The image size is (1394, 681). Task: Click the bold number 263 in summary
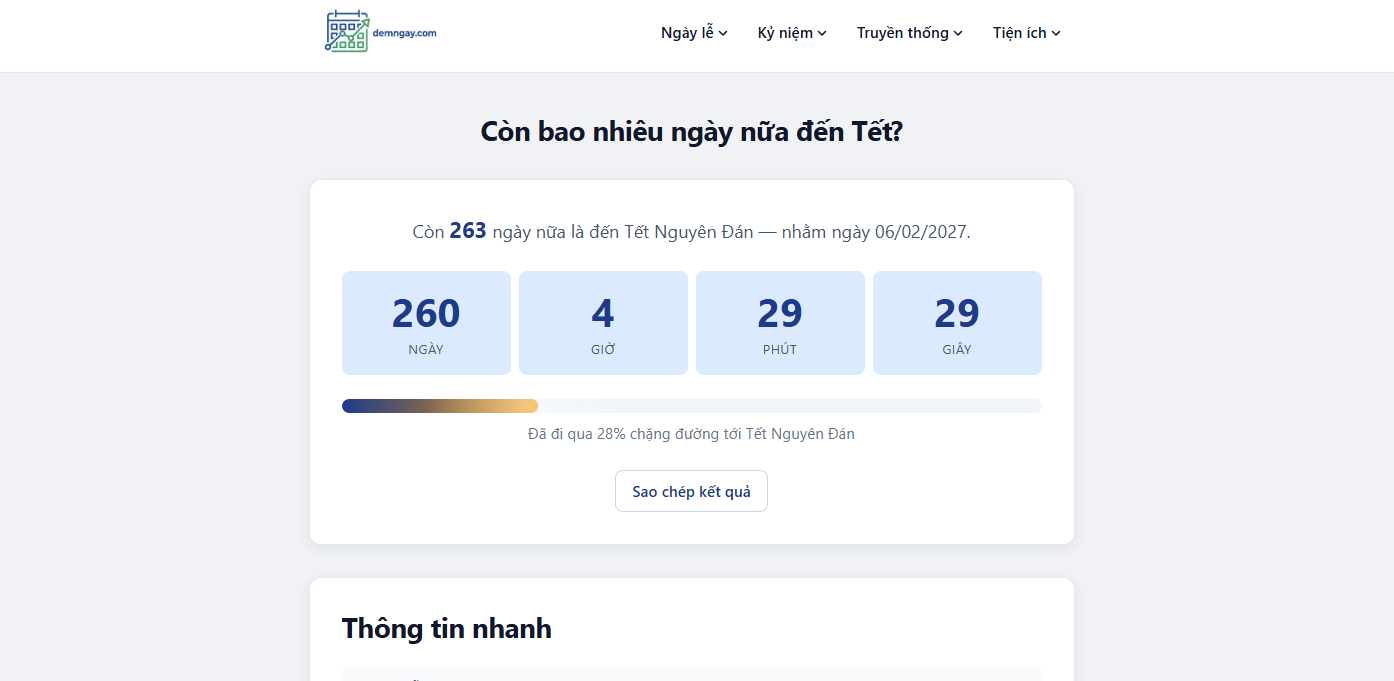point(468,231)
